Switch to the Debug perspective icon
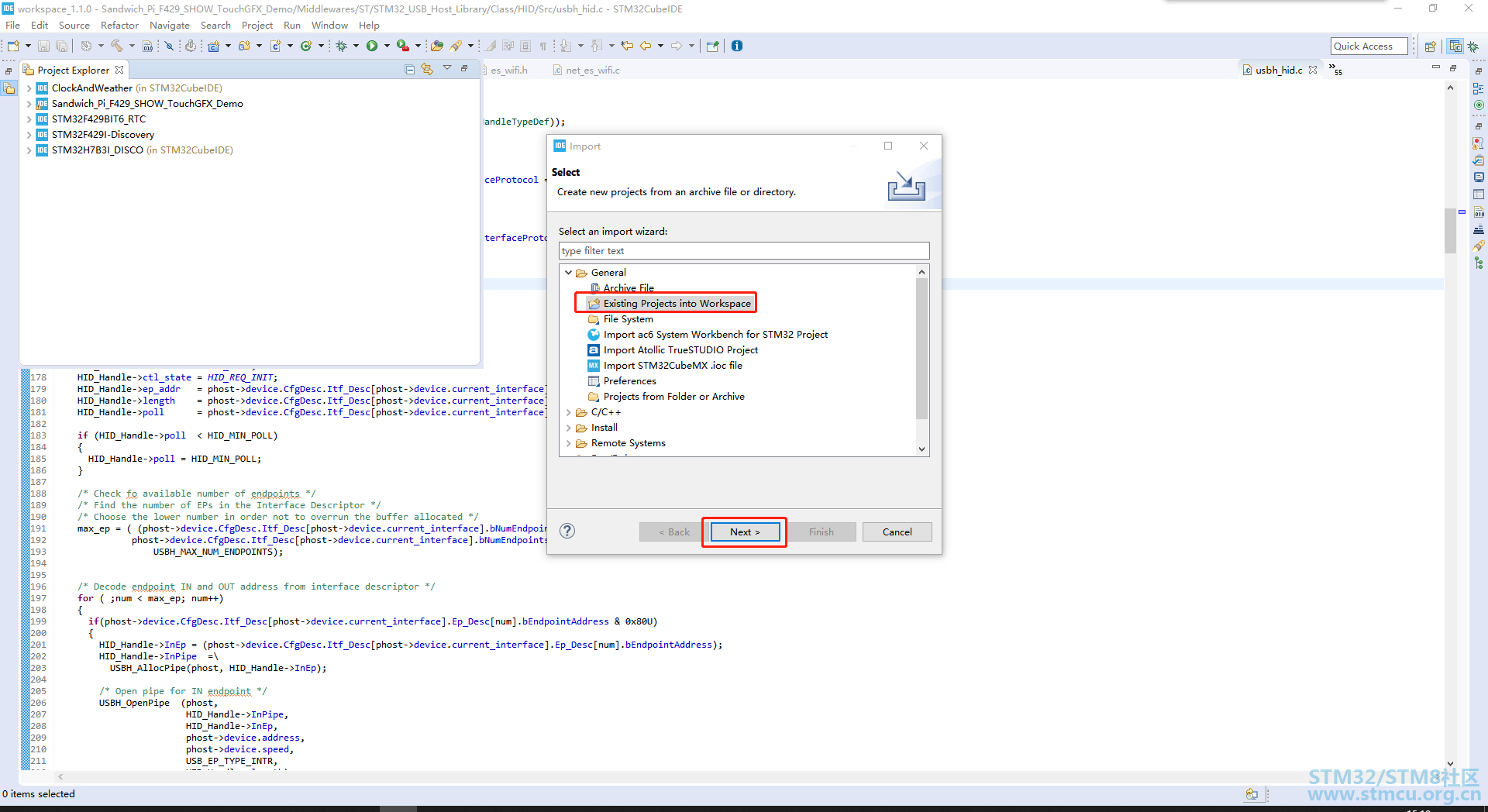 (1473, 46)
